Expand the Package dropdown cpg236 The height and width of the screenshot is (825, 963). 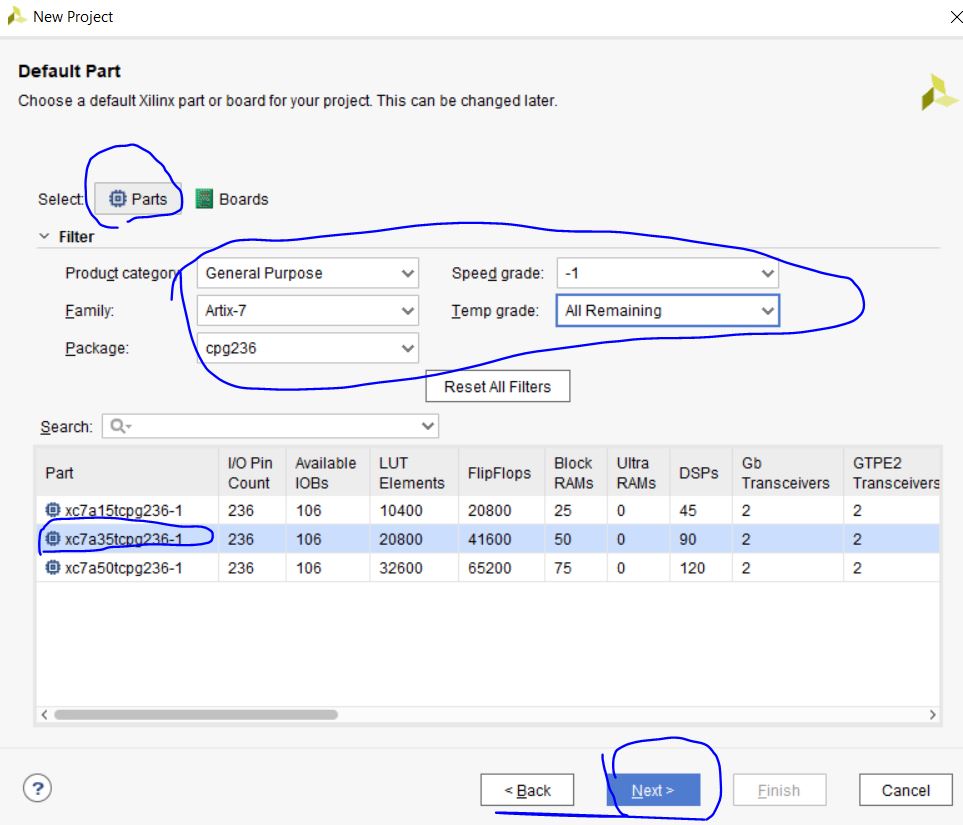[x=307, y=348]
